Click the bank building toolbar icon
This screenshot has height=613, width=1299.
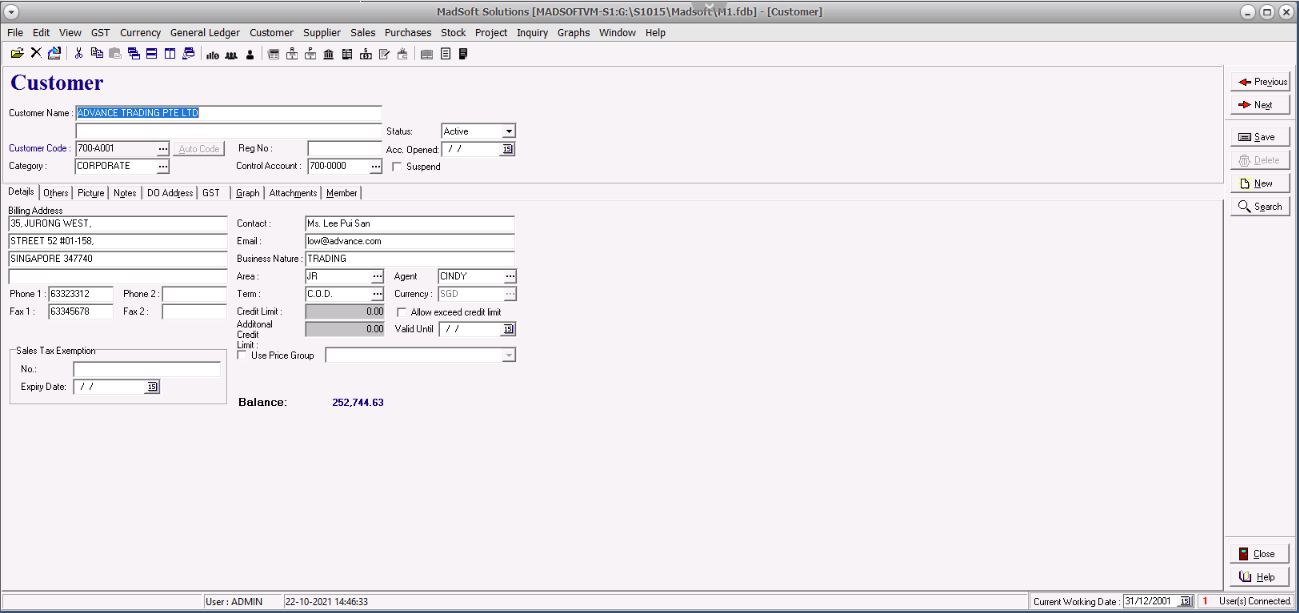tap(328, 54)
